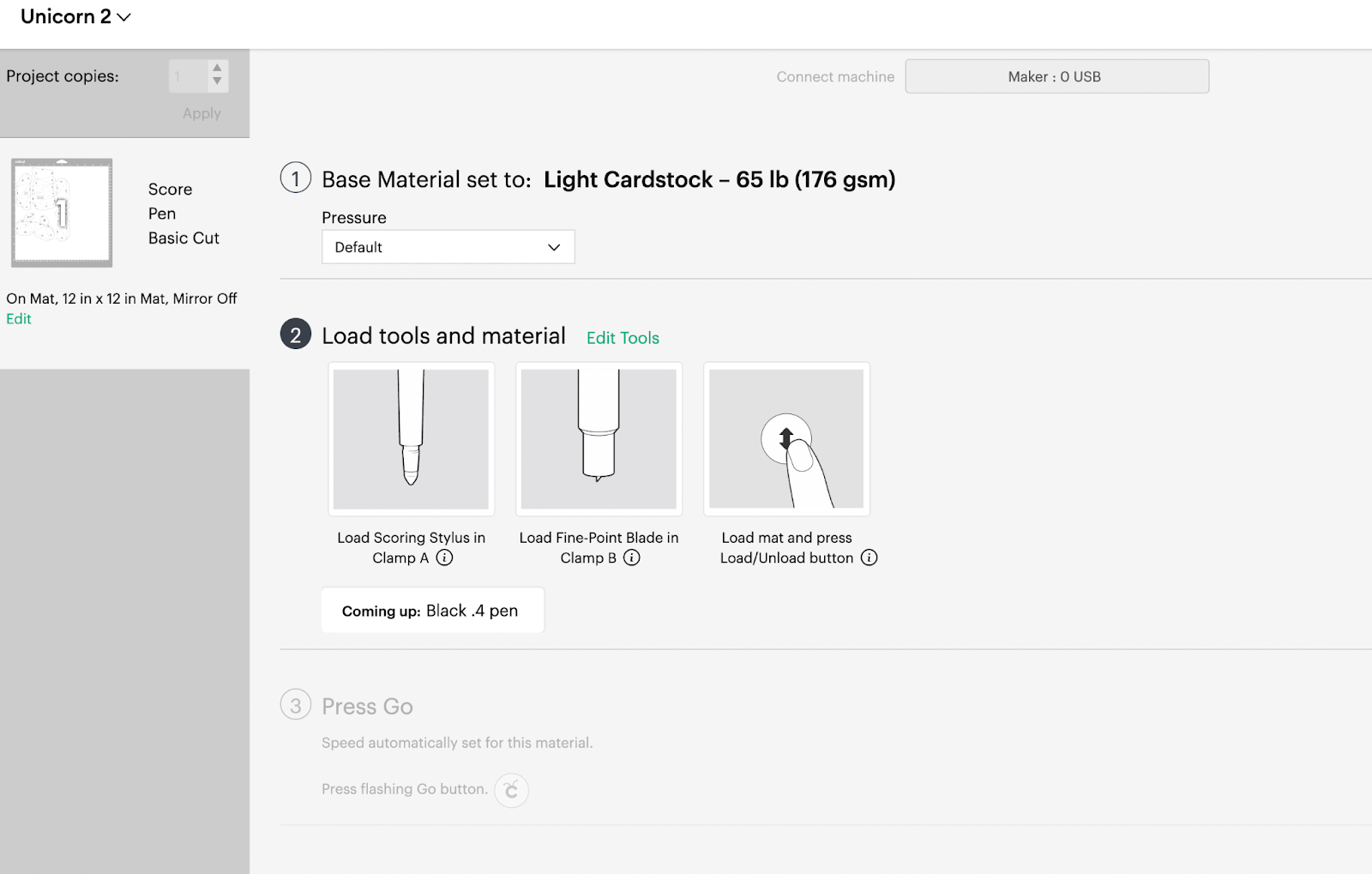The height and width of the screenshot is (874, 1372).
Task: Click Edit Tools link
Action: click(623, 338)
